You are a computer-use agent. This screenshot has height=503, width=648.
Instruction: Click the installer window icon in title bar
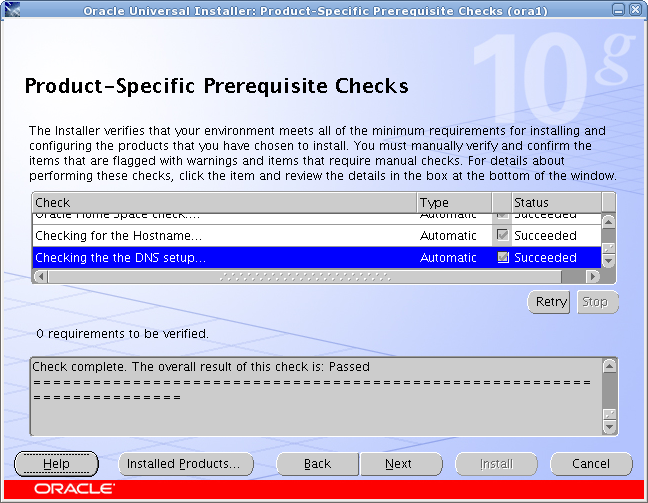click(12, 10)
